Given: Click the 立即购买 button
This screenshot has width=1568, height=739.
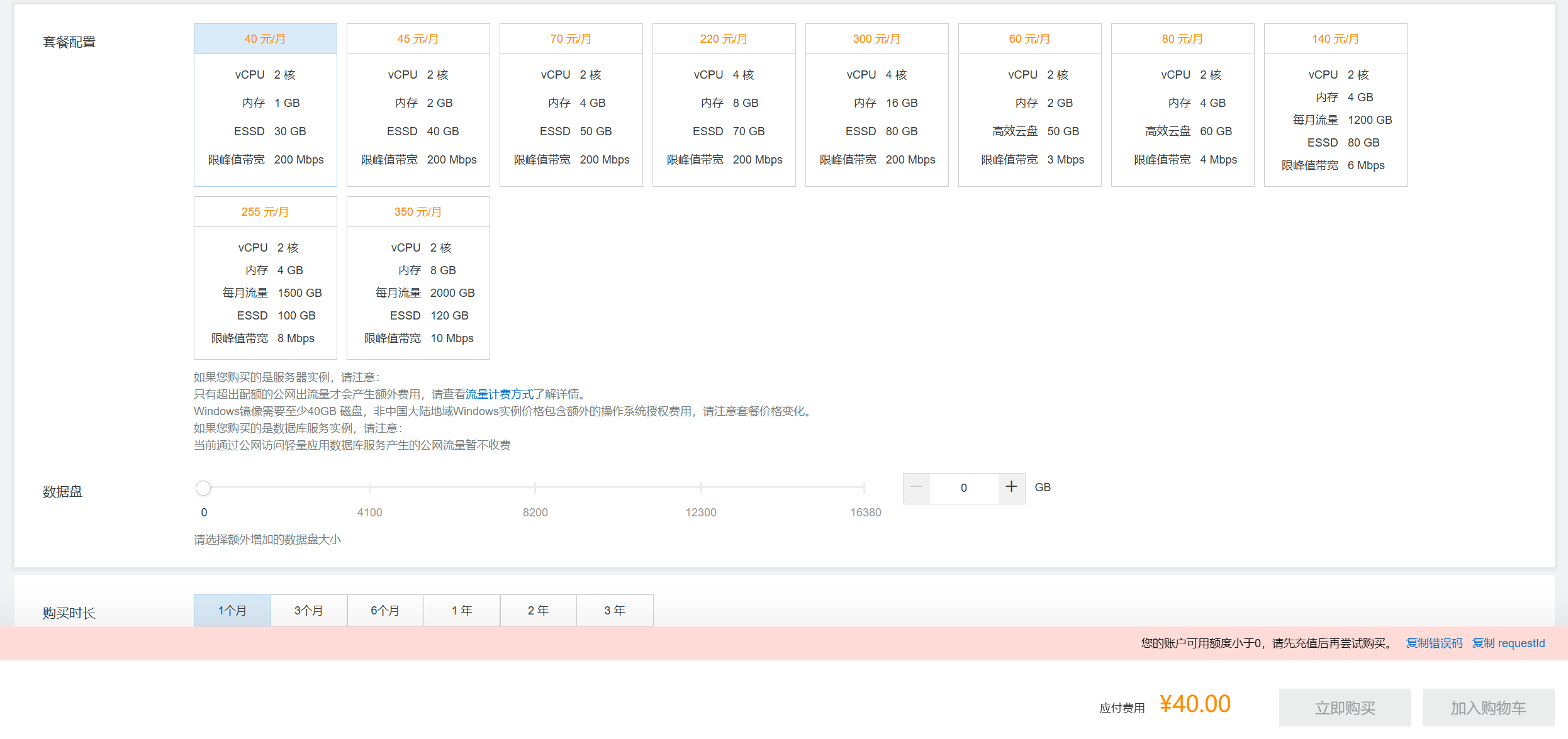Looking at the screenshot, I should tap(1345, 708).
